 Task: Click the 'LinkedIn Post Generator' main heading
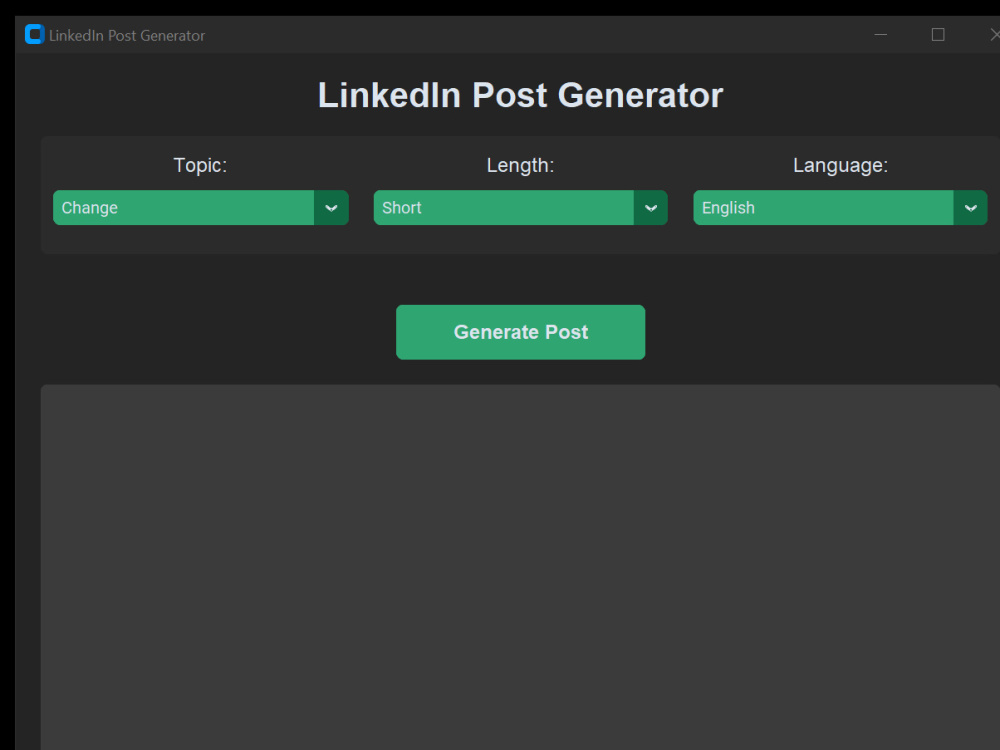pos(520,96)
